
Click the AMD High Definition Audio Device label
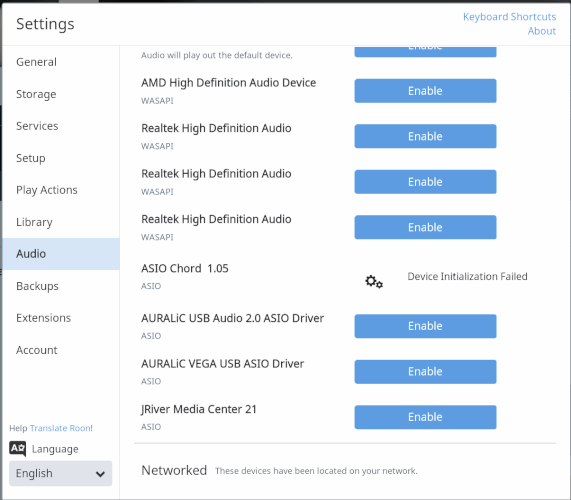pyautogui.click(x=228, y=83)
